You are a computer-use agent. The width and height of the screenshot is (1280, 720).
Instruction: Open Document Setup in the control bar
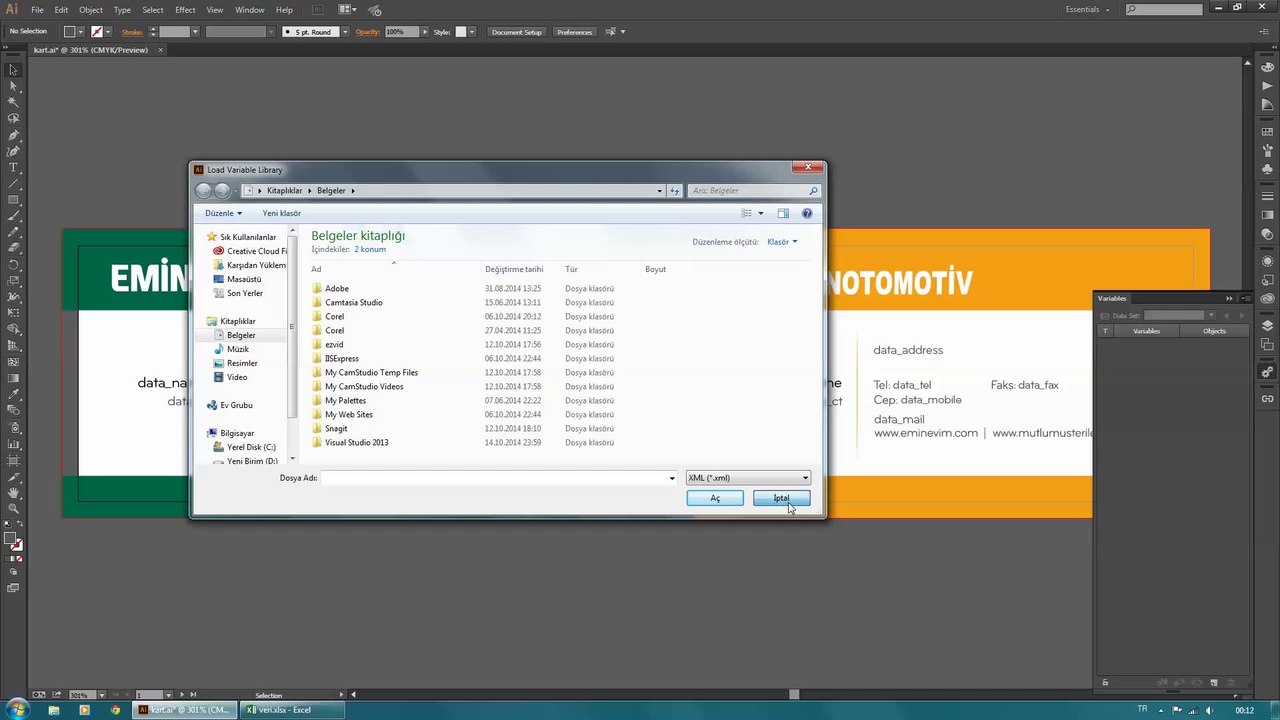point(517,32)
